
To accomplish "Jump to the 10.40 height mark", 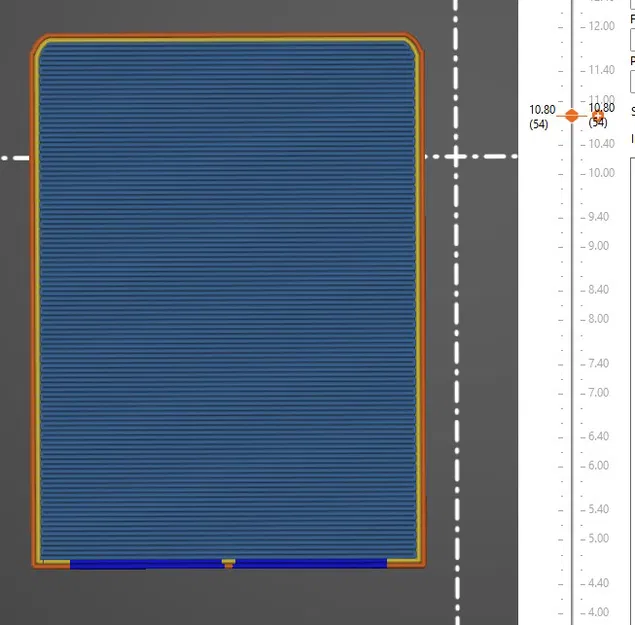I will point(601,144).
